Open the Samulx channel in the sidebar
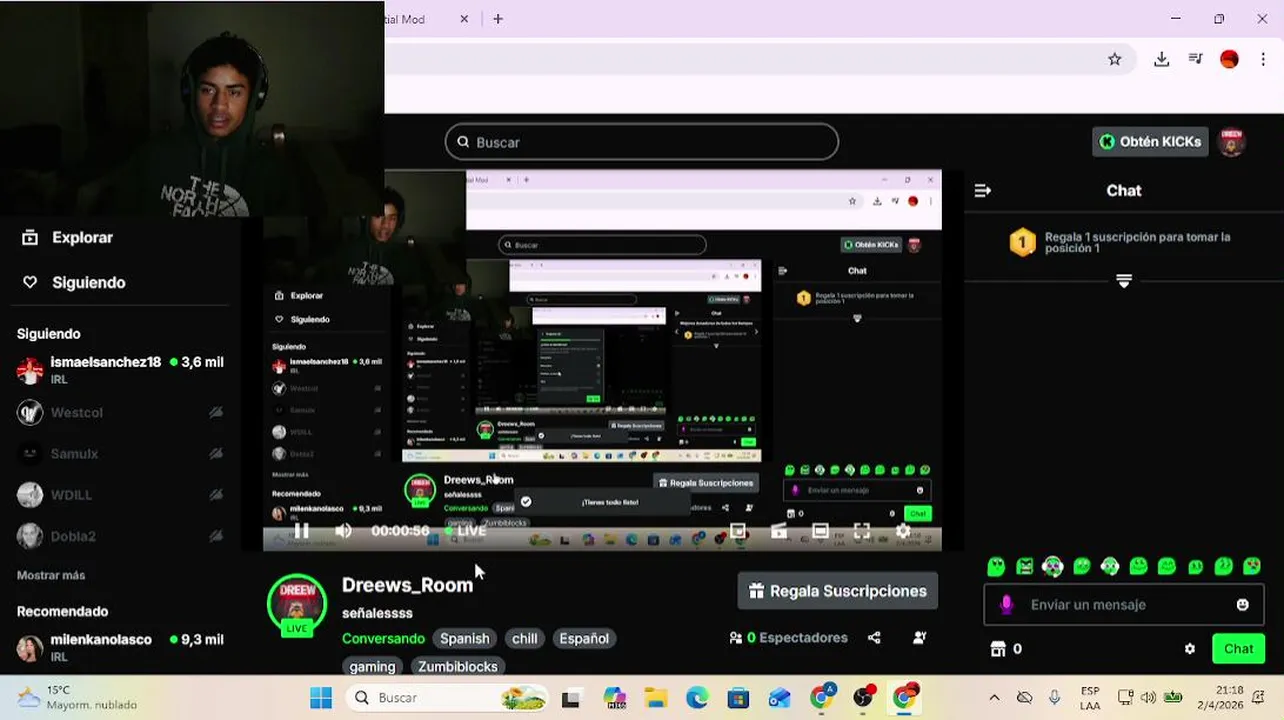 pyautogui.click(x=120, y=453)
